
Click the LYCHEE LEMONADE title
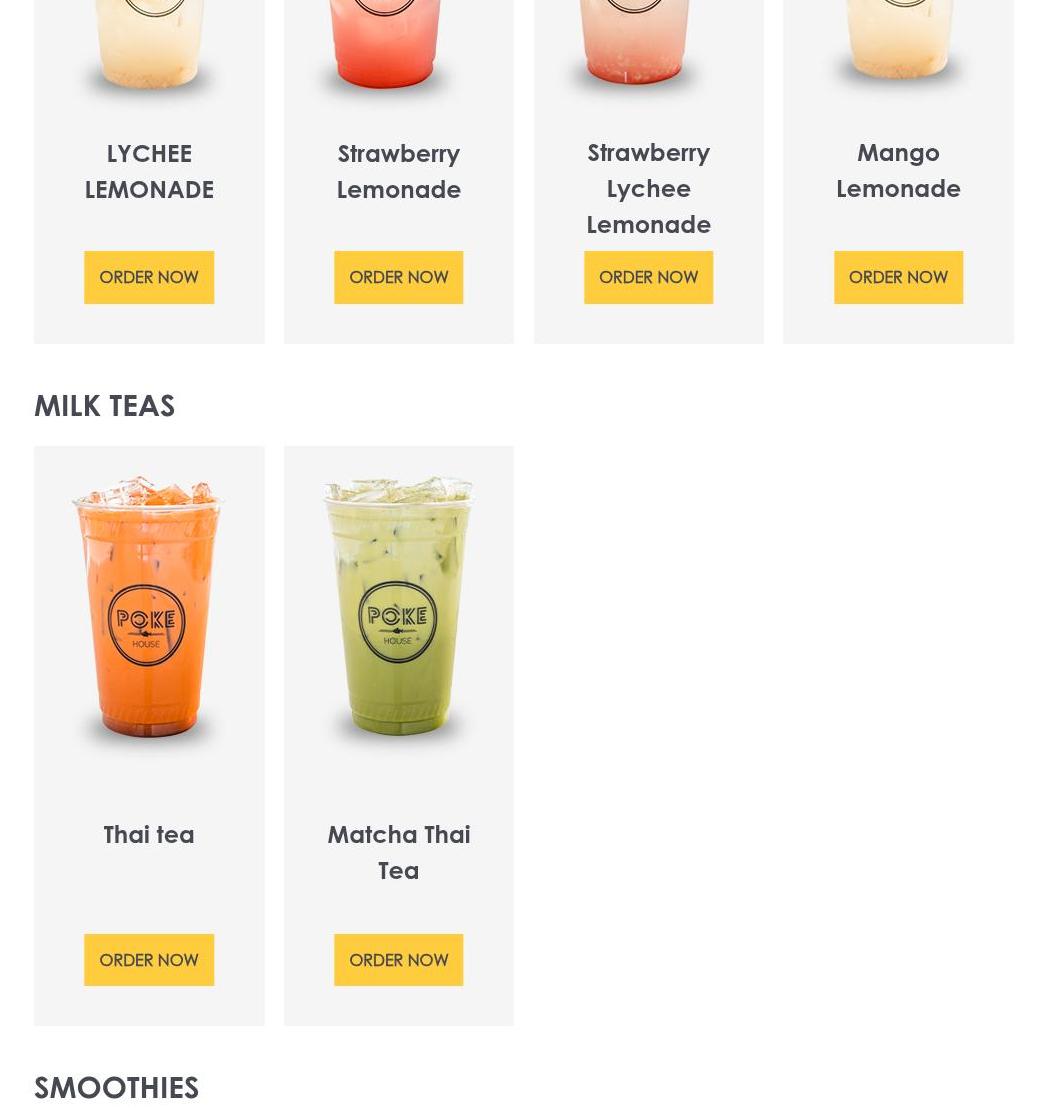[149, 172]
